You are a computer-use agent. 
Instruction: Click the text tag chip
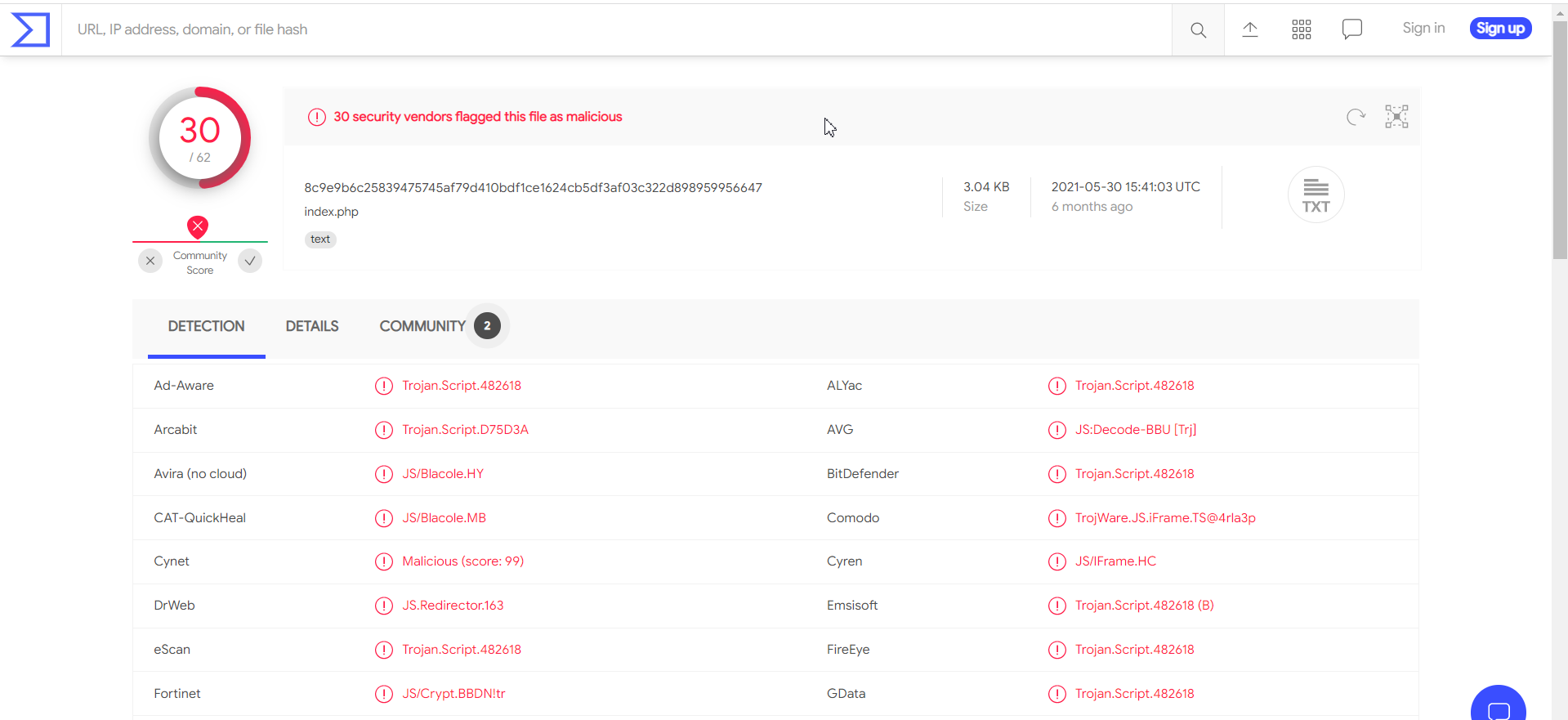click(x=320, y=239)
